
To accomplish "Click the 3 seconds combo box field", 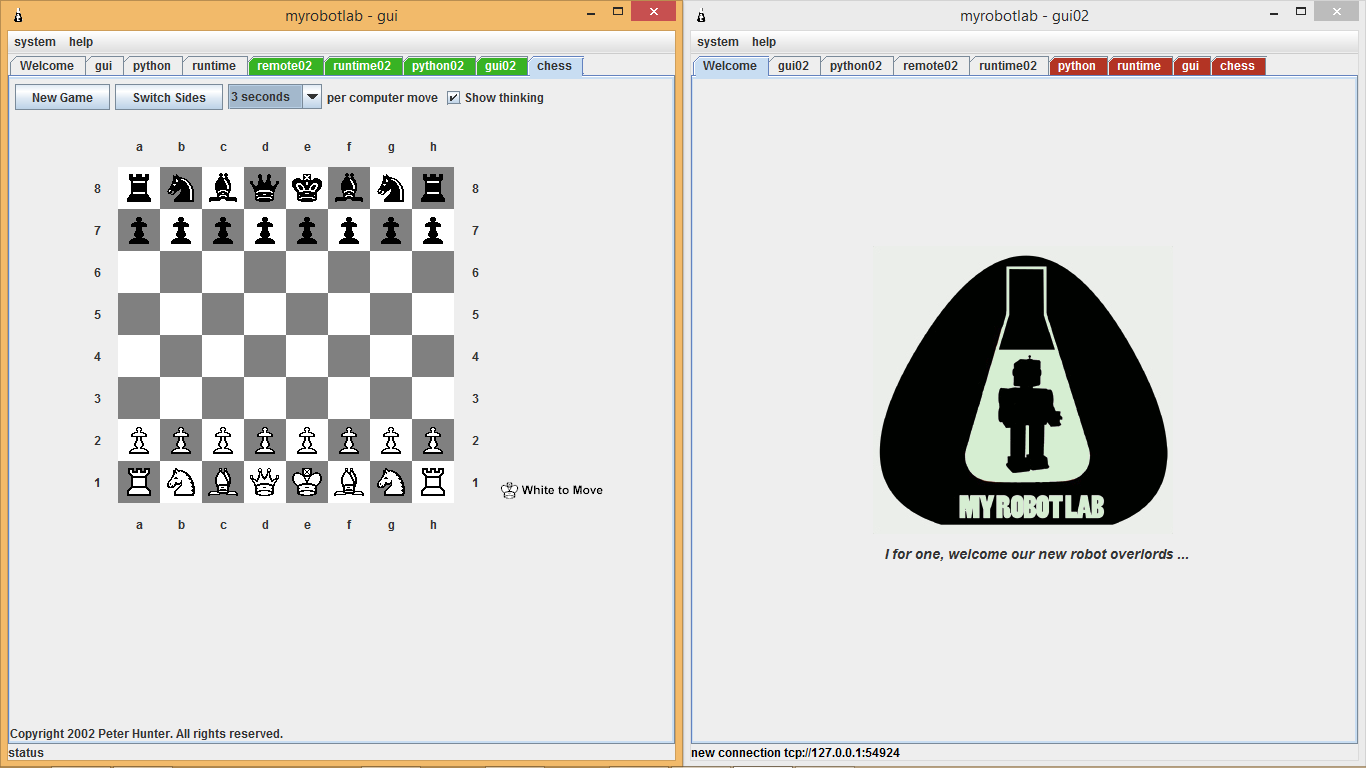I will click(x=265, y=97).
